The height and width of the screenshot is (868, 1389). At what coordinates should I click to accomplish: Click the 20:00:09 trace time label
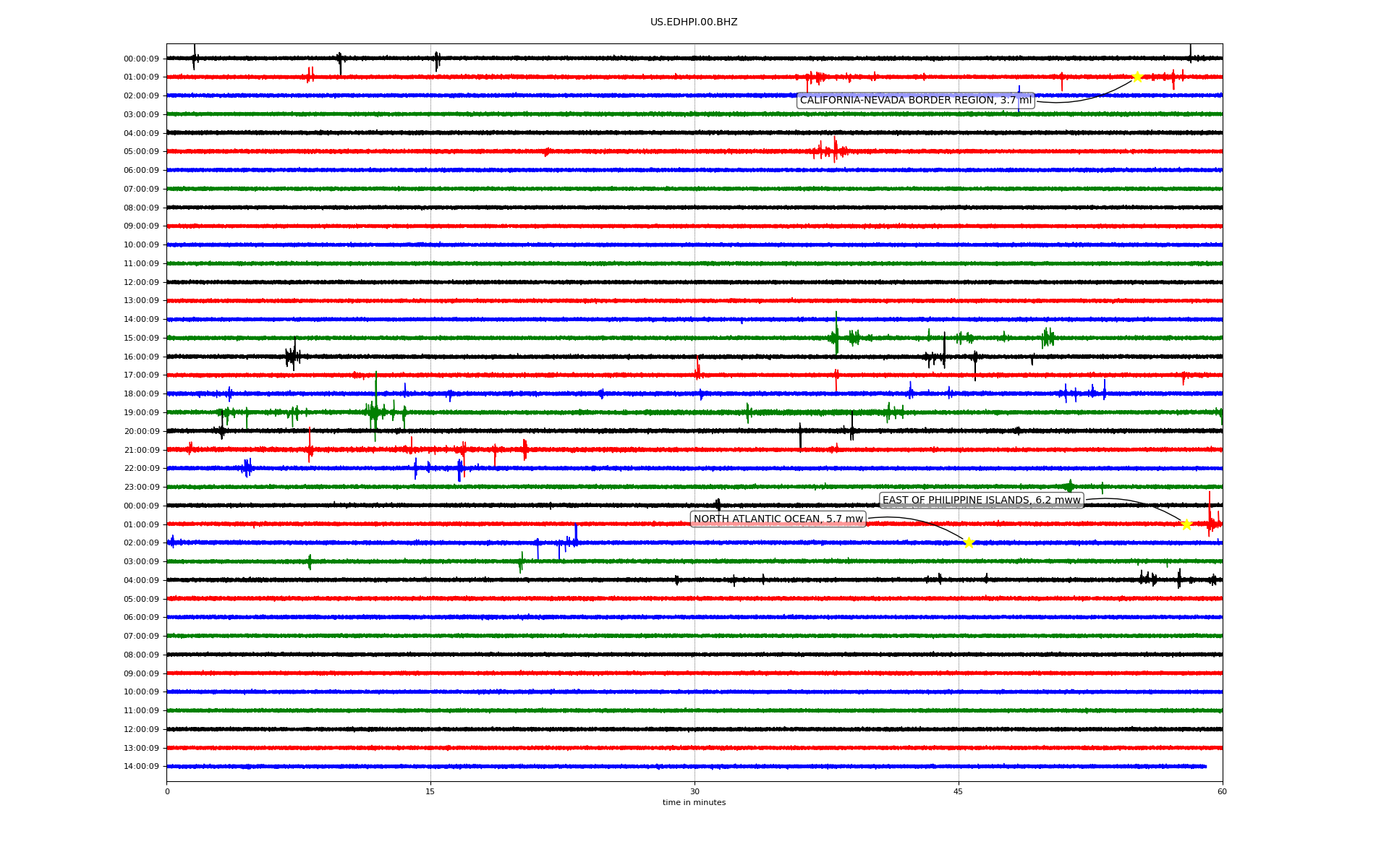click(x=141, y=432)
